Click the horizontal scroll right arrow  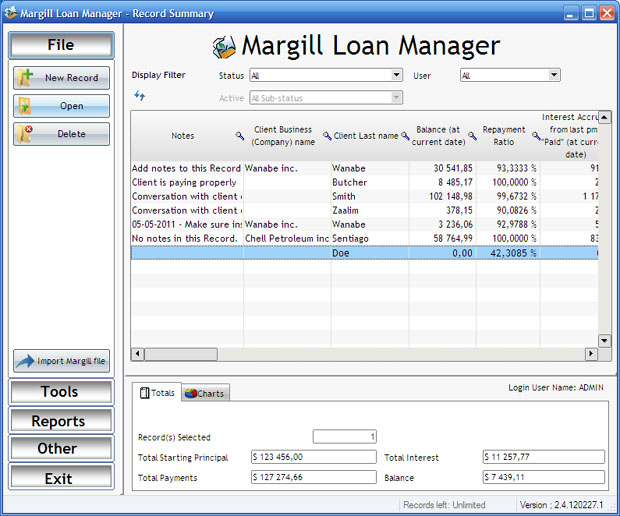(x=591, y=353)
